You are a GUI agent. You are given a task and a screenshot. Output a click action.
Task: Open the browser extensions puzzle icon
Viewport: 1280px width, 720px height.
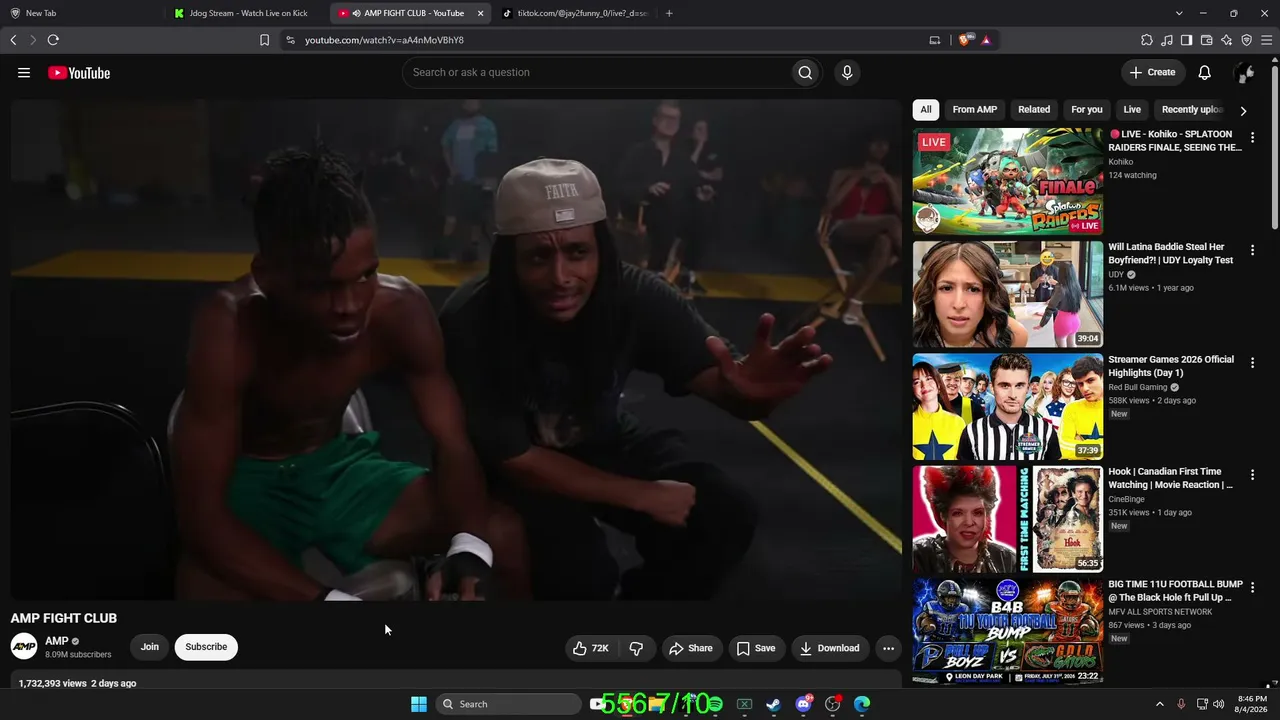click(1147, 40)
